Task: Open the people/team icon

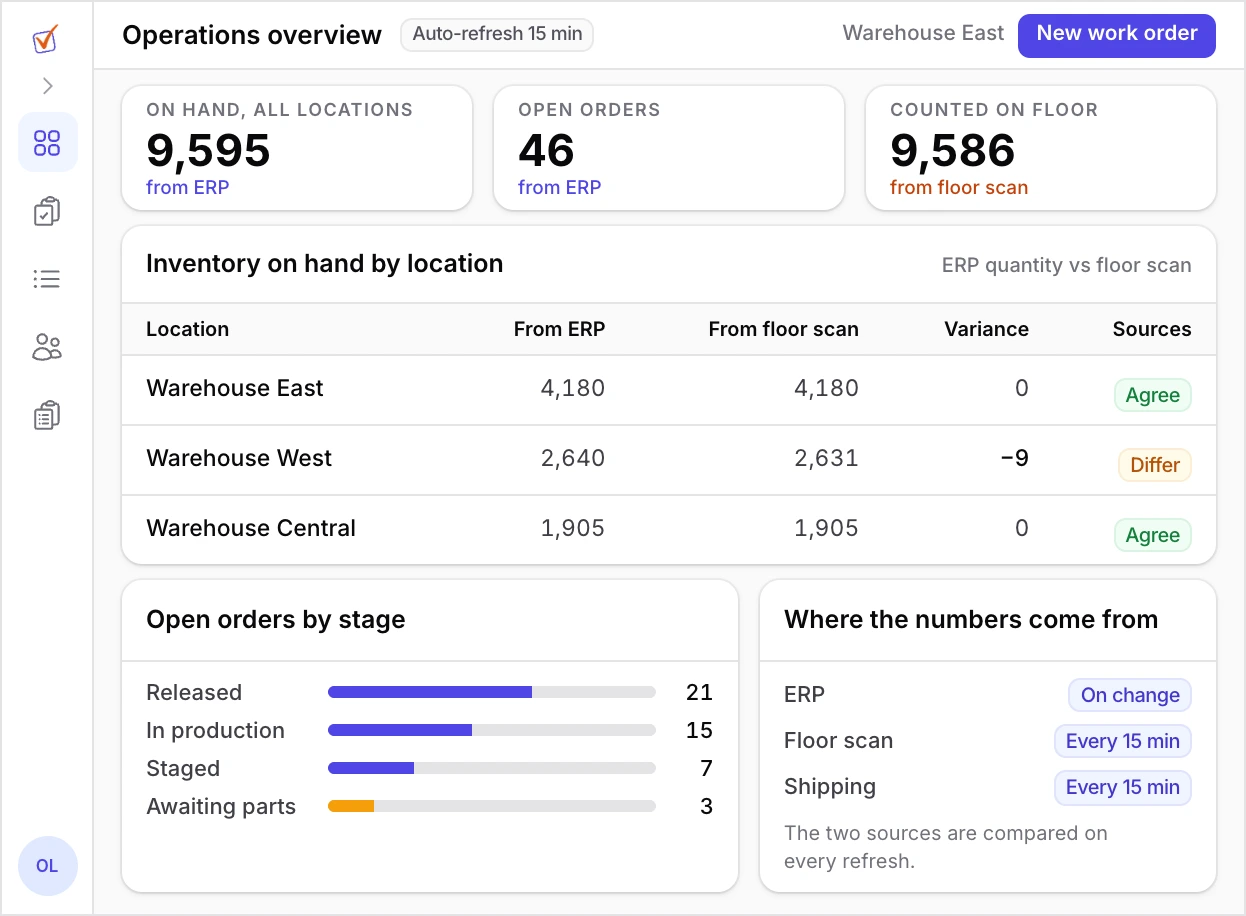Action: coord(48,347)
